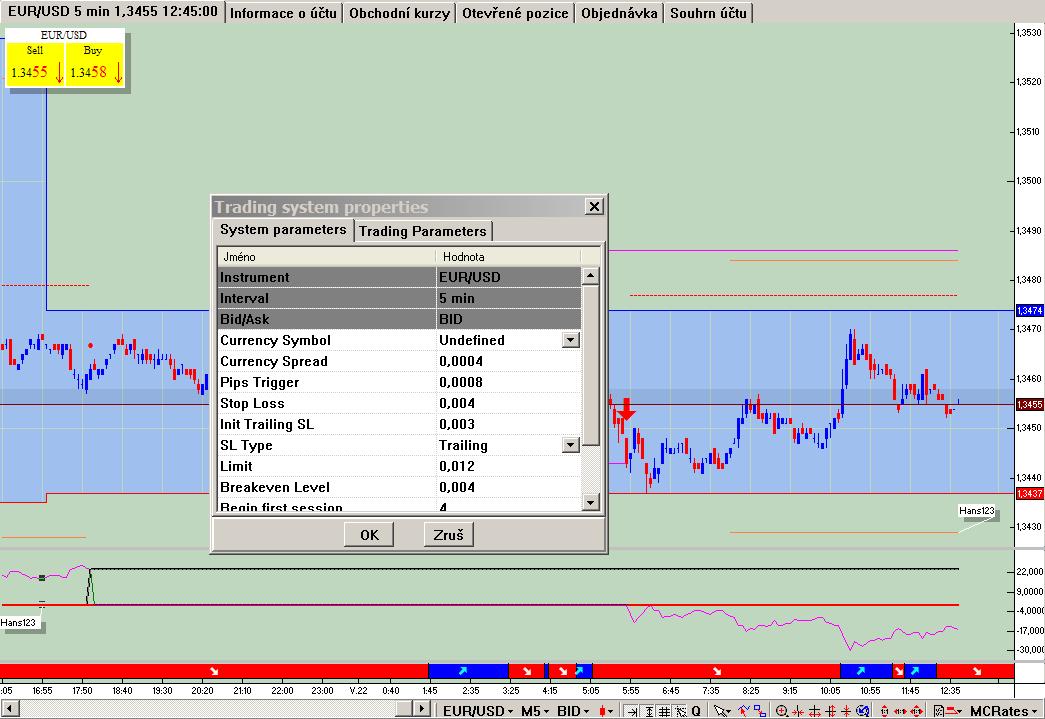Click the Hans123 label on price chart
The width and height of the screenshot is (1045, 719).
click(976, 511)
